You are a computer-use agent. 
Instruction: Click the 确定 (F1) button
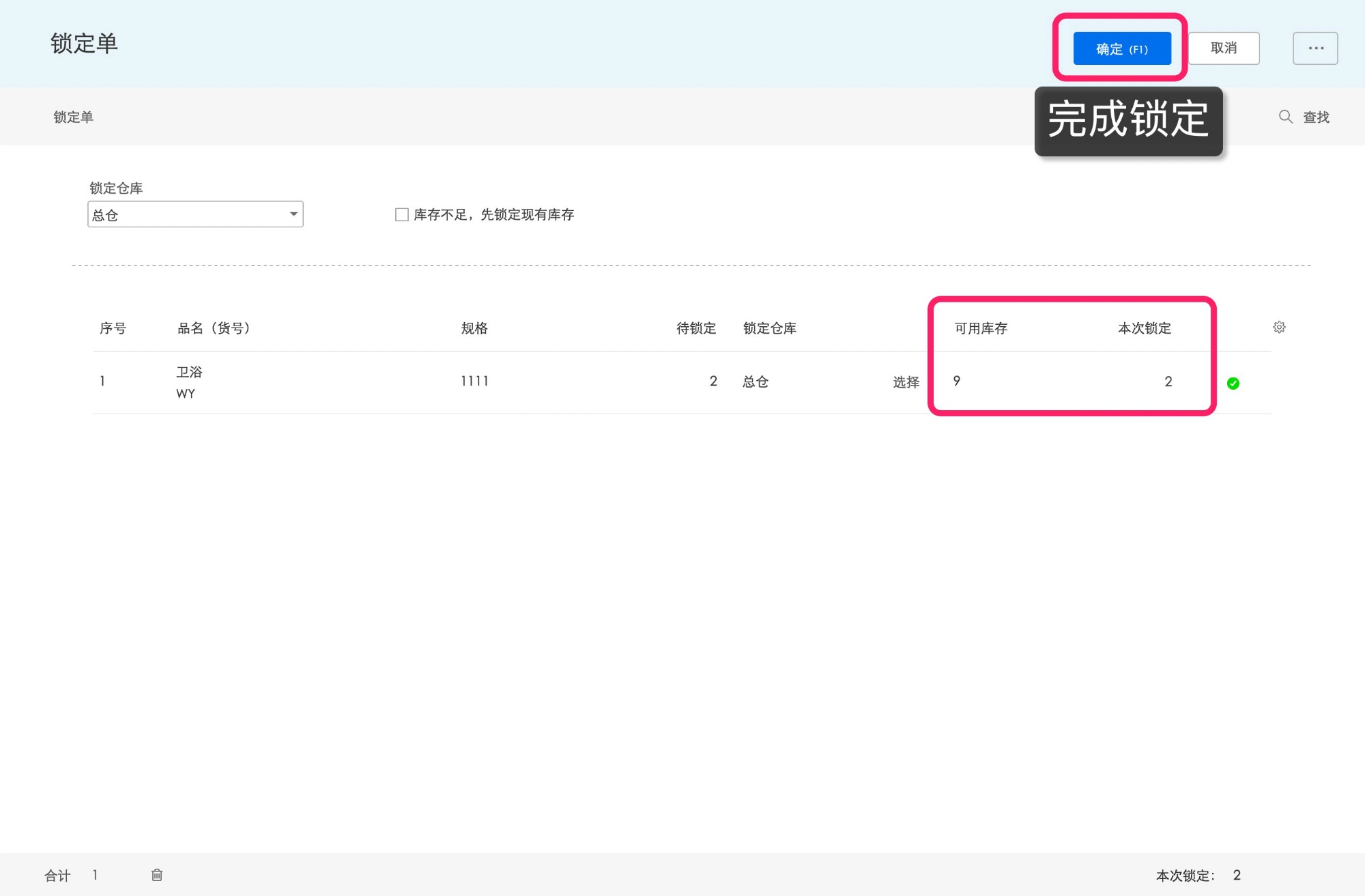[x=1122, y=48]
